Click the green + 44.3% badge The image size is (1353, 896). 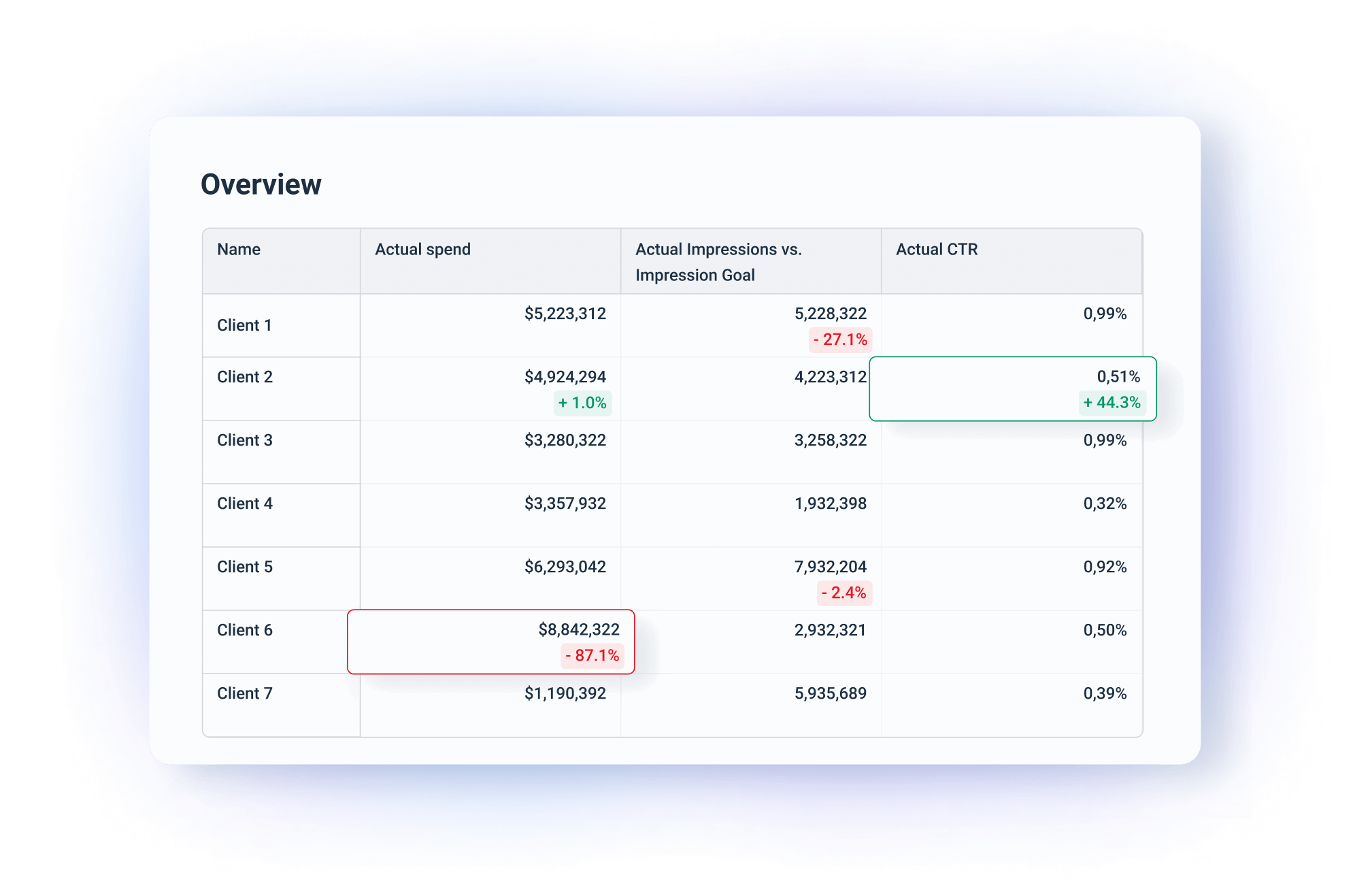click(1112, 403)
